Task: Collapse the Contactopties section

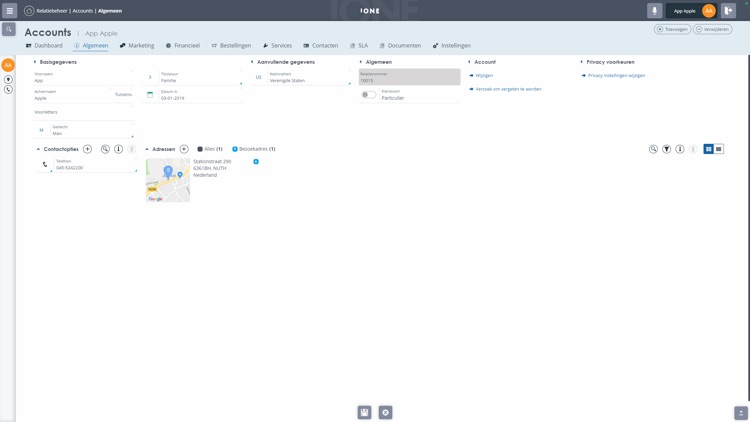Action: (38, 149)
